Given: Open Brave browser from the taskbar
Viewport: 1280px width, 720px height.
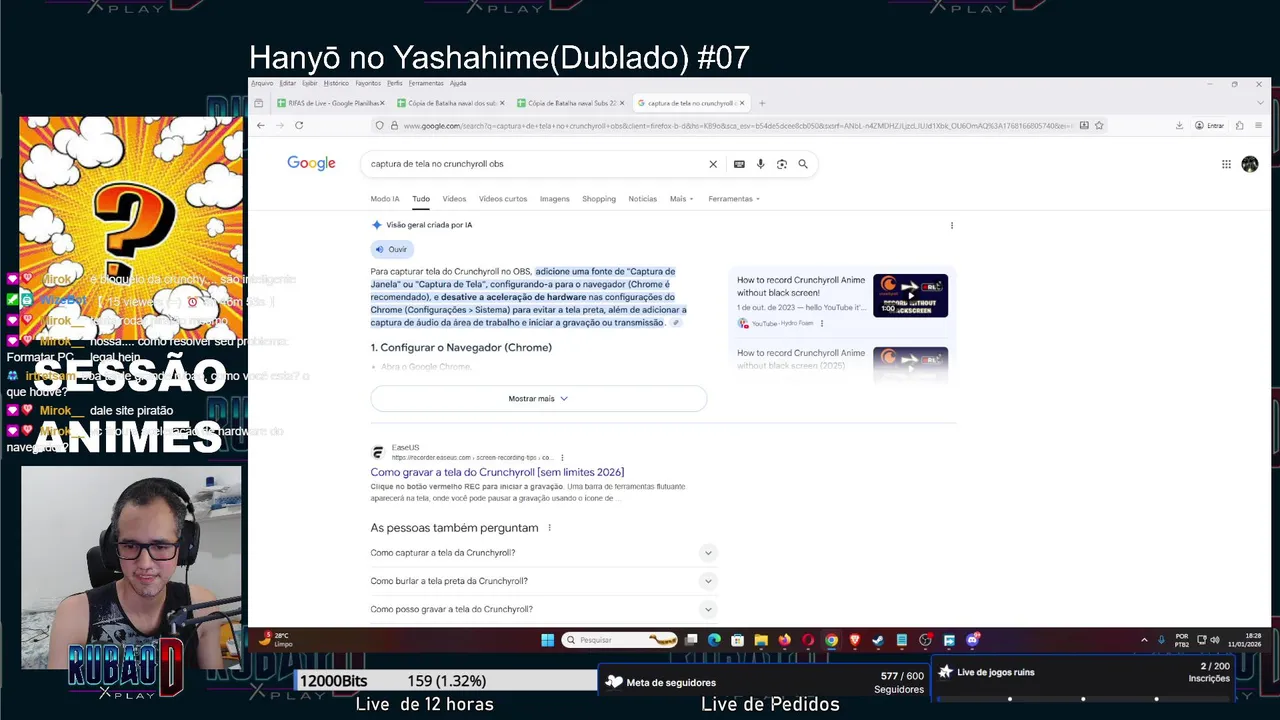Looking at the screenshot, I should [x=855, y=640].
